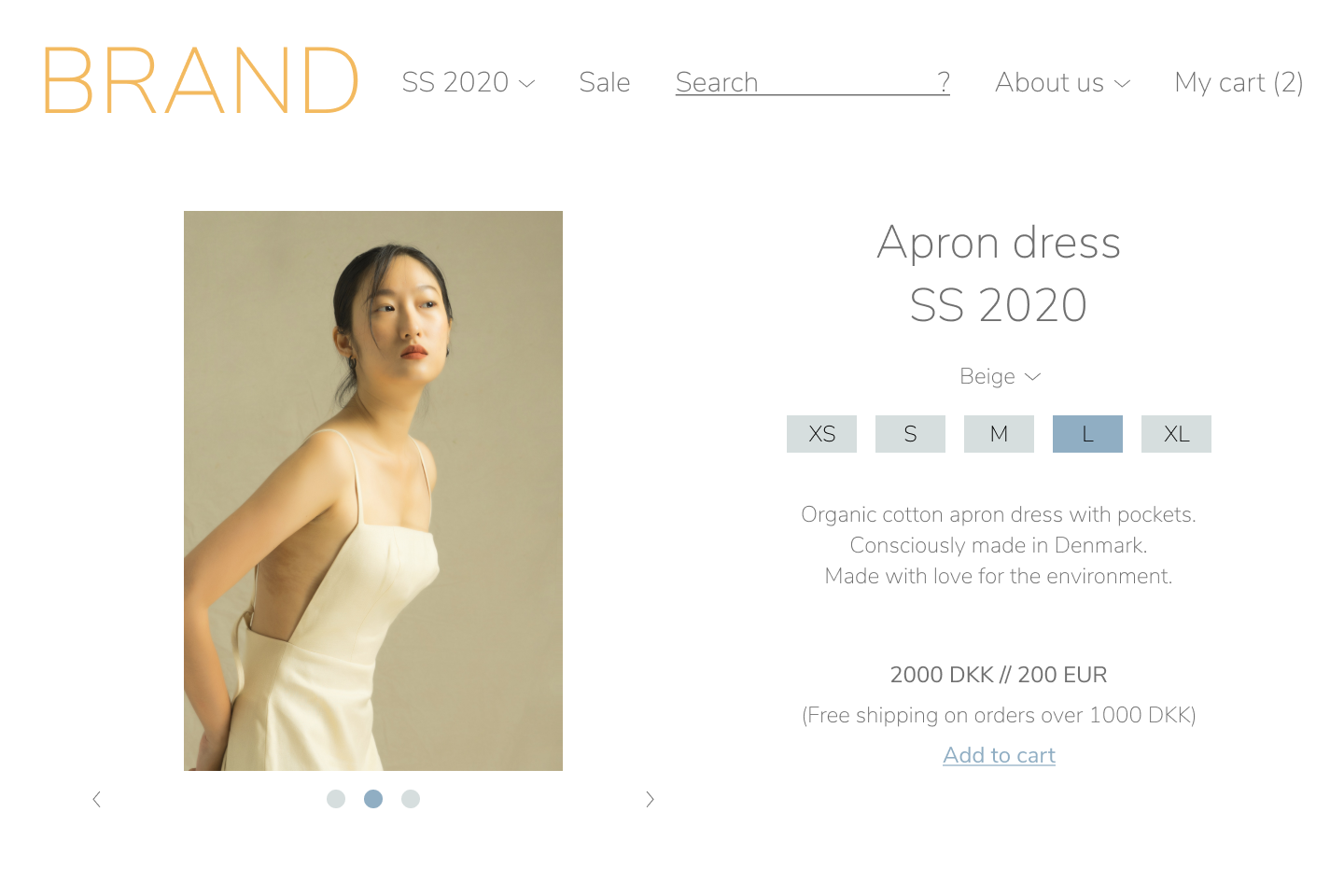Select second image carousel dot
1344x896 pixels.
pos(373,799)
